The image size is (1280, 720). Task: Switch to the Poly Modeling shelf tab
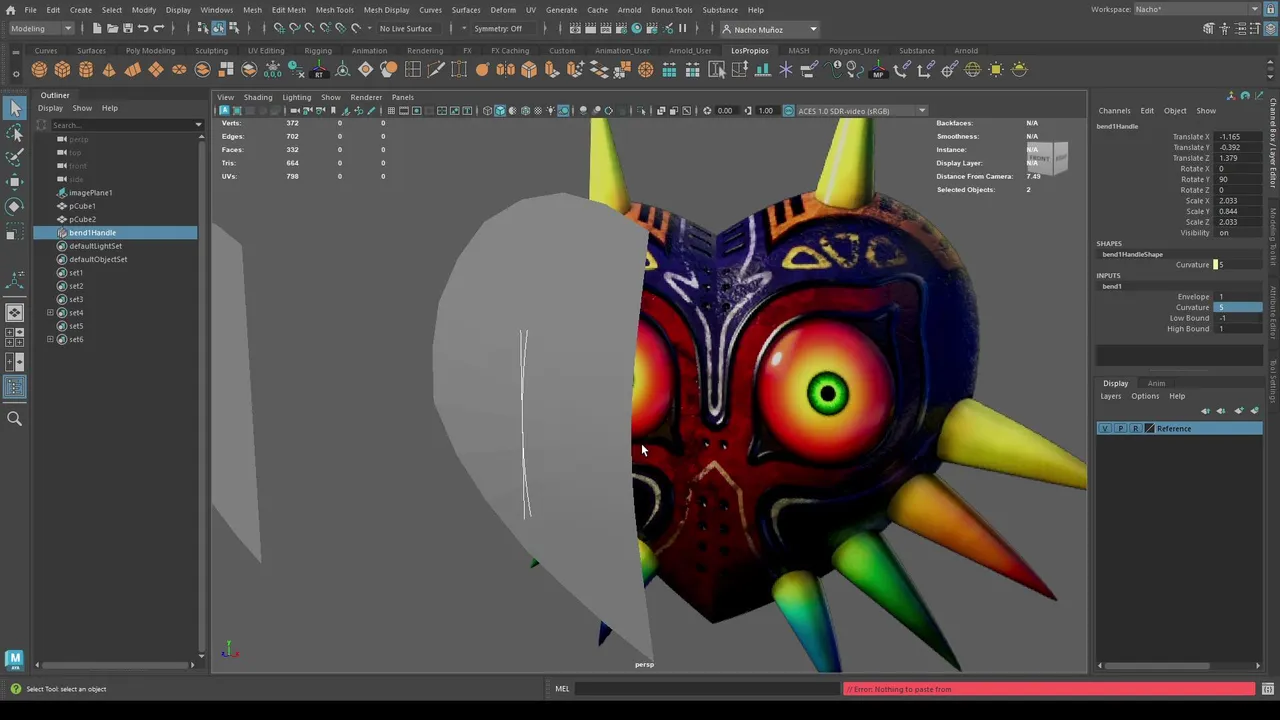(150, 51)
